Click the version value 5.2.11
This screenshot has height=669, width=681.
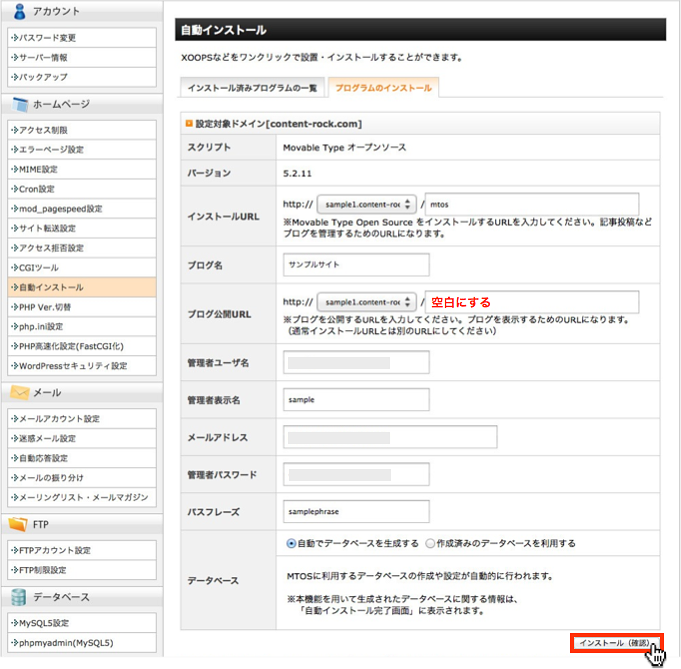(298, 173)
